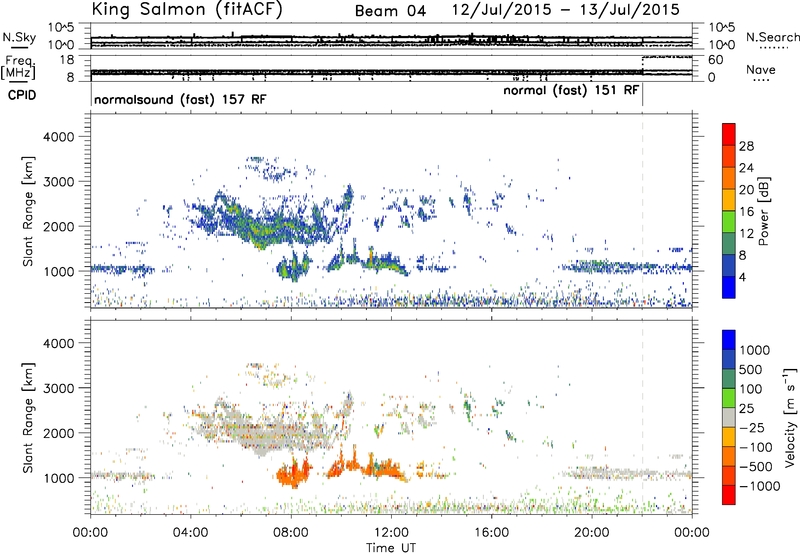Click the date range "12/Jul/2015 - 13/Jul/2015"
800x554 pixels.
(566, 10)
